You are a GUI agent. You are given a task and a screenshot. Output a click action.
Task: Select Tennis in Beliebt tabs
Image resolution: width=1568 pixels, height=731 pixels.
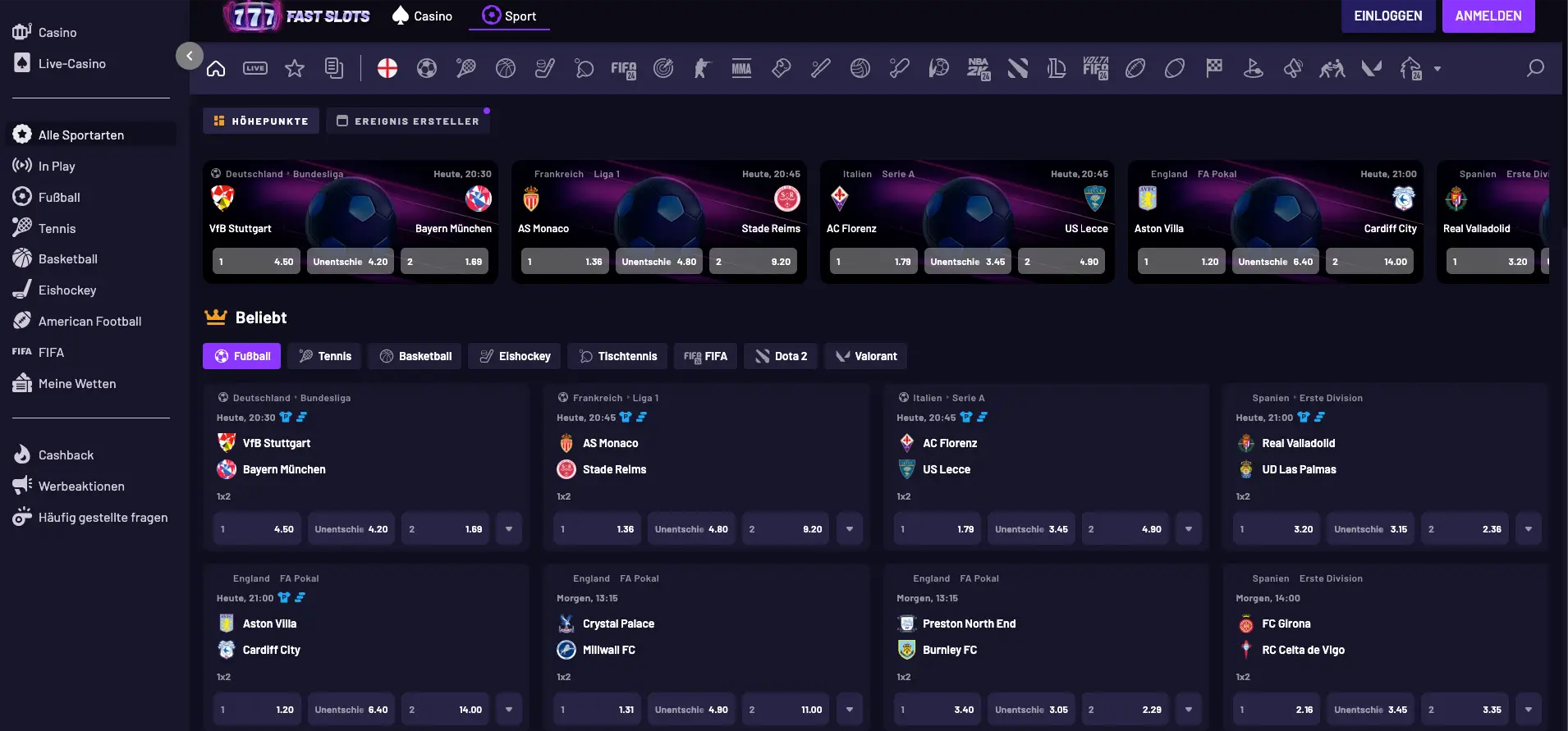325,356
